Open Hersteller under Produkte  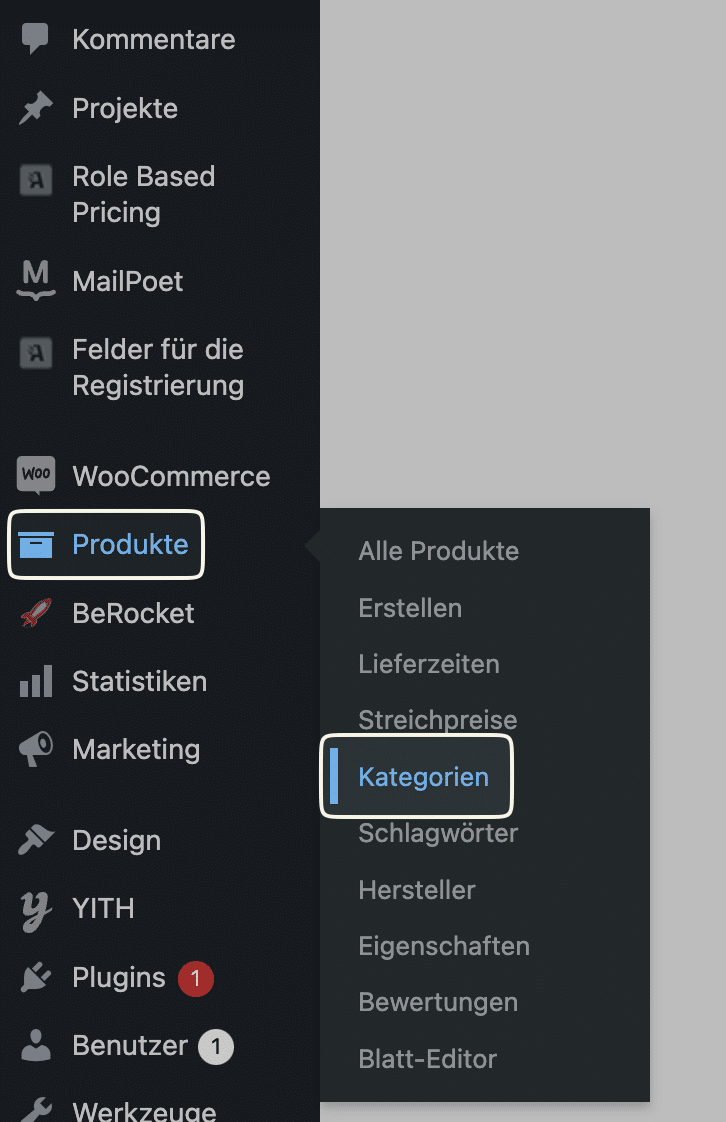[x=417, y=890]
